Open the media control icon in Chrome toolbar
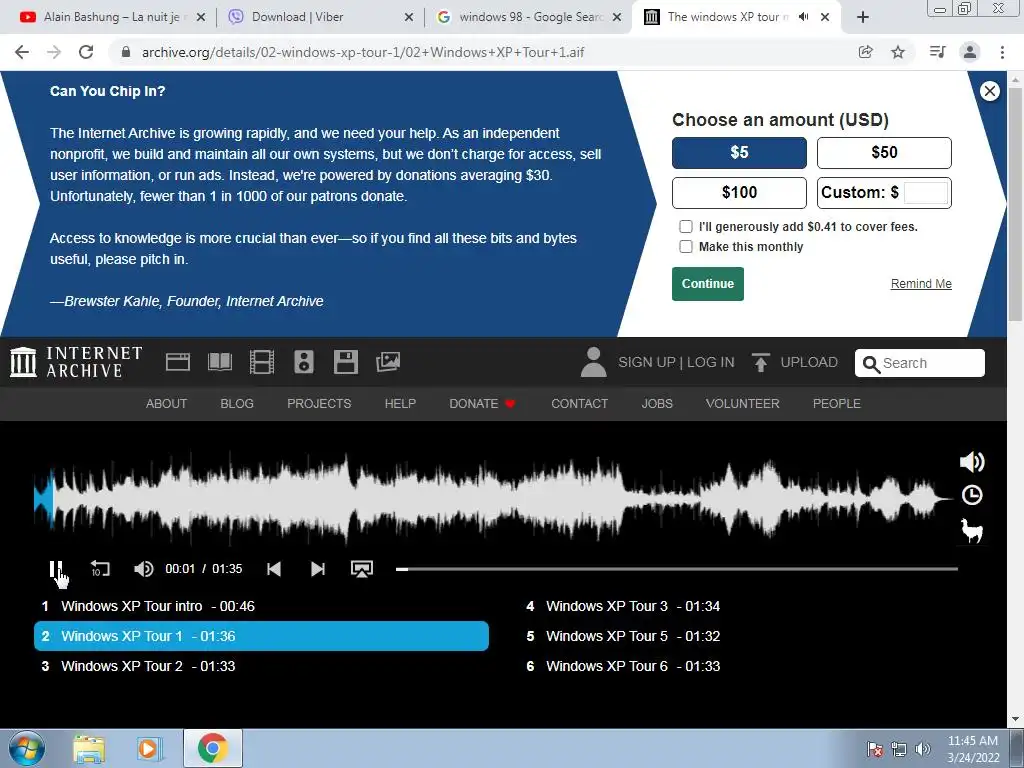Viewport: 1024px width, 768px height. (937, 52)
